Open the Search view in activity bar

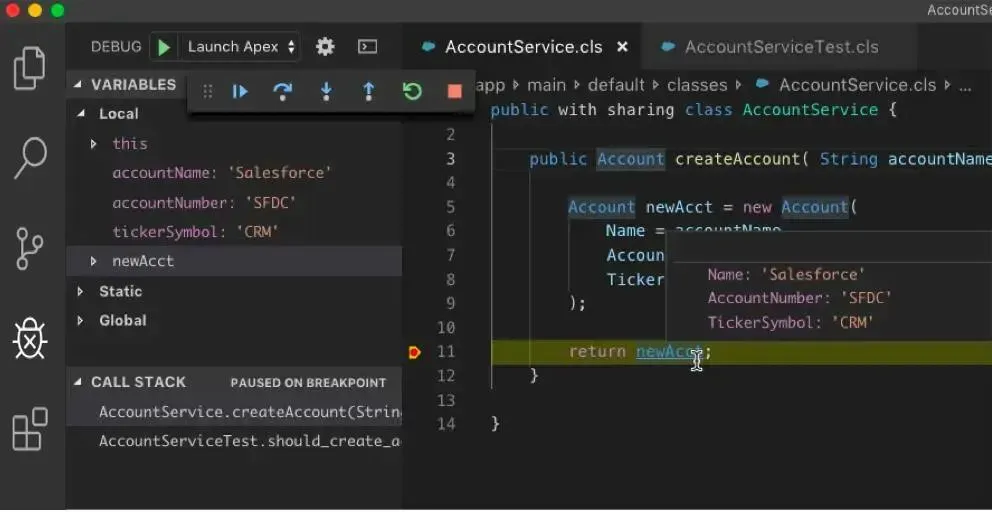[x=30, y=158]
